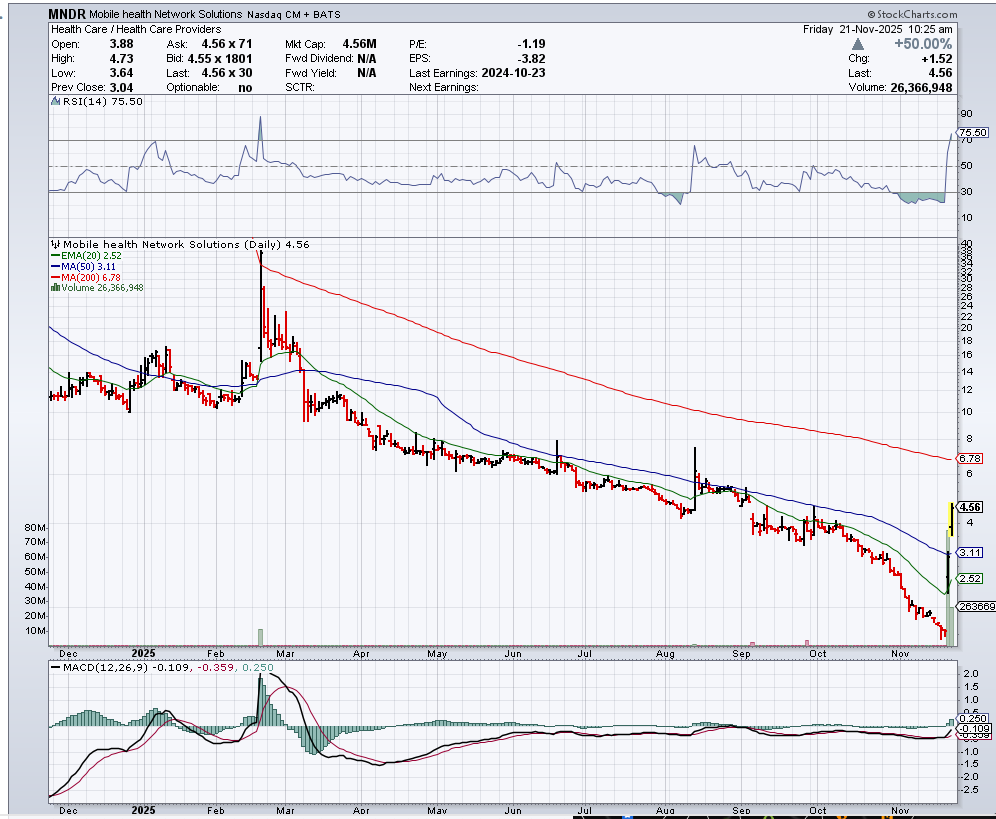Click the 75.50 RSI axis value tag

pyautogui.click(x=972, y=132)
